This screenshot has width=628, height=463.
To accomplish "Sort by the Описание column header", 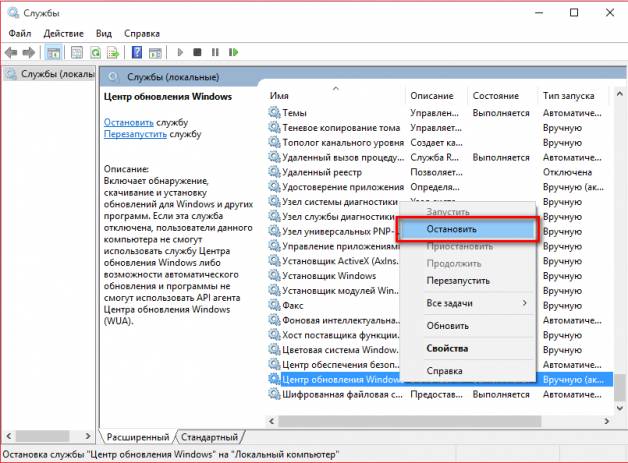I will click(x=436, y=96).
